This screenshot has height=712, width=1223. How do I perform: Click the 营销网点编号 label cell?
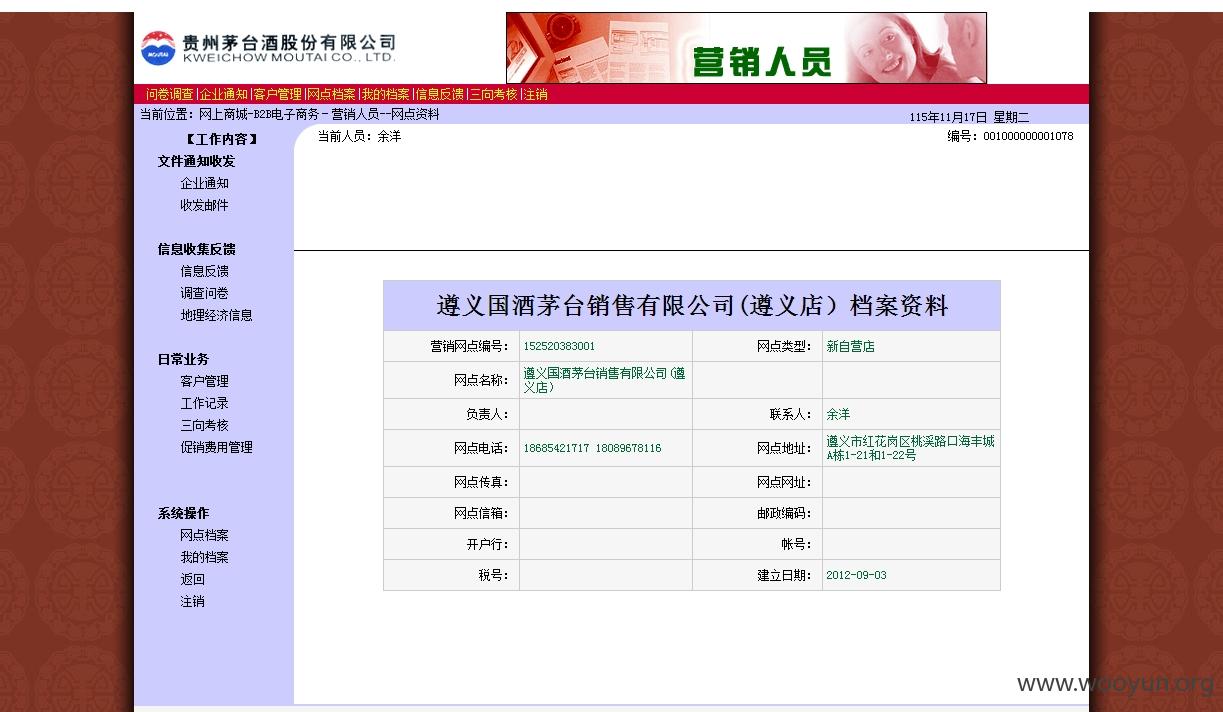[452, 347]
